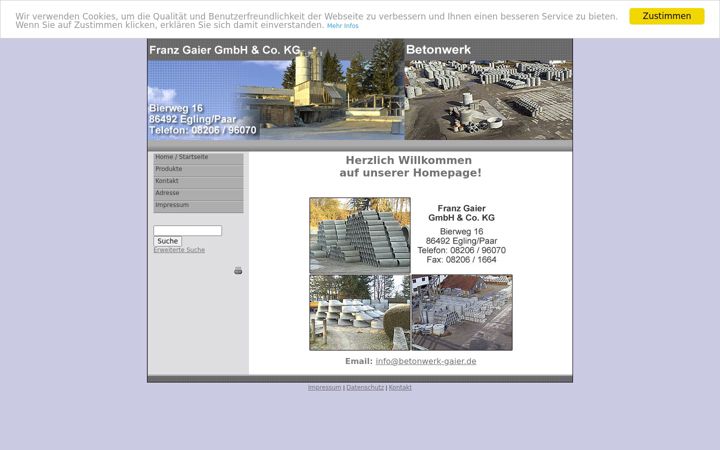The width and height of the screenshot is (720, 450).
Task: Open the Adresse menu item
Action: click(x=198, y=193)
